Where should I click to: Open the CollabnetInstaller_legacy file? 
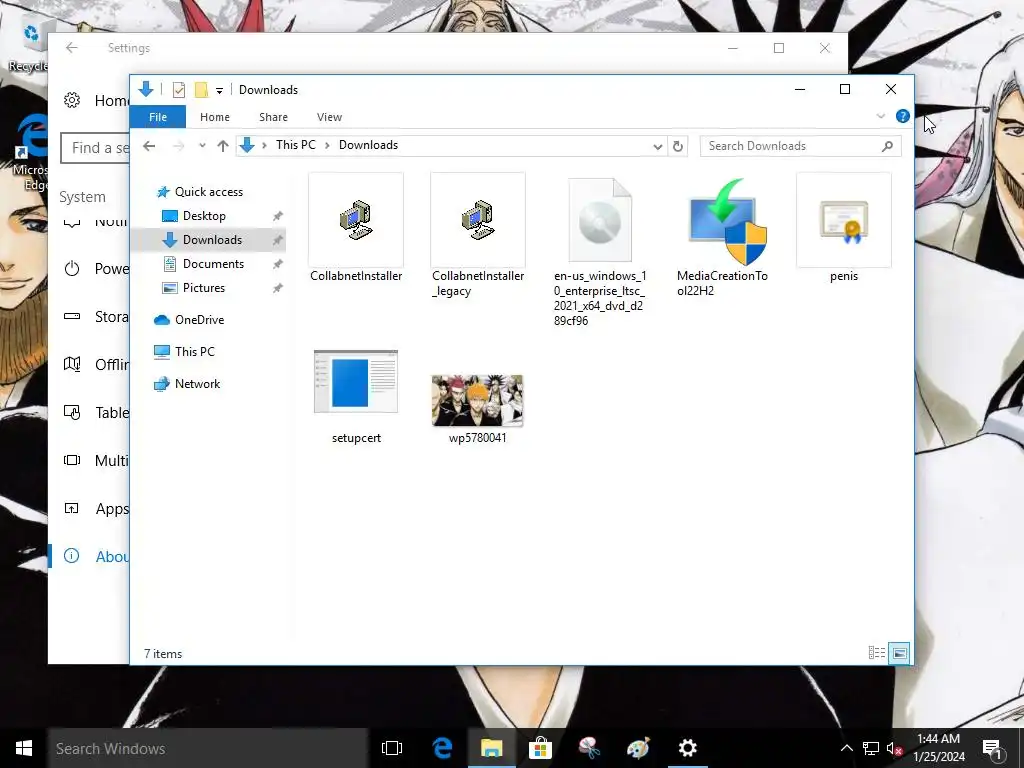click(478, 235)
